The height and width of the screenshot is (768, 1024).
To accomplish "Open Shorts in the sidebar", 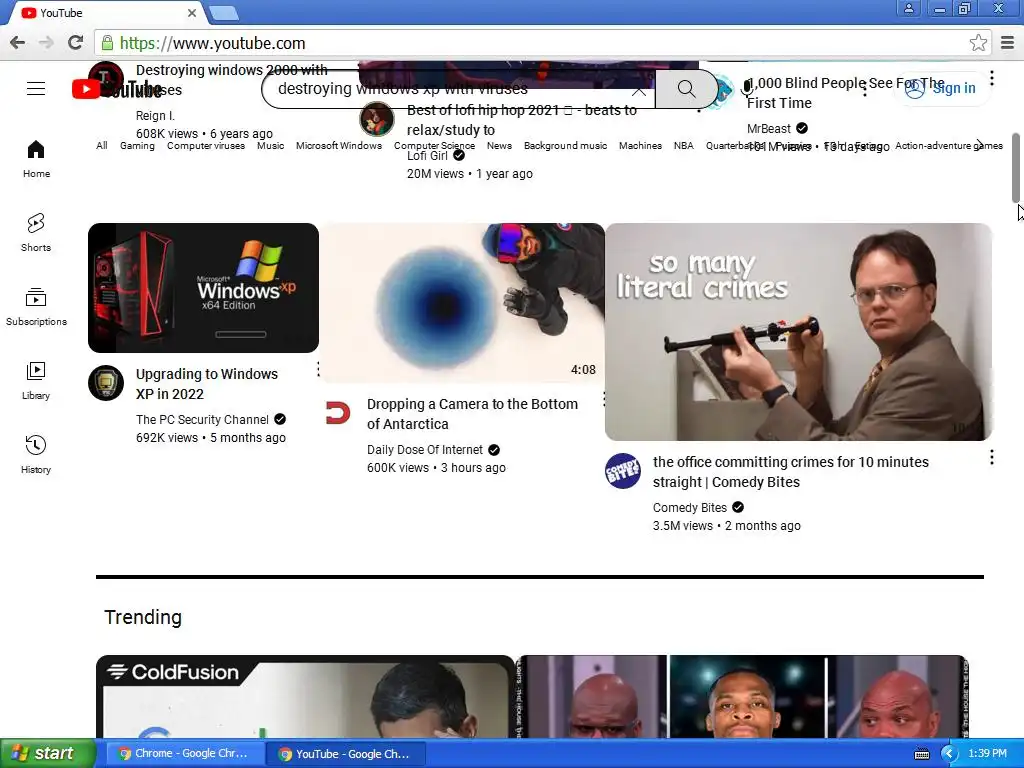I will coord(36,232).
